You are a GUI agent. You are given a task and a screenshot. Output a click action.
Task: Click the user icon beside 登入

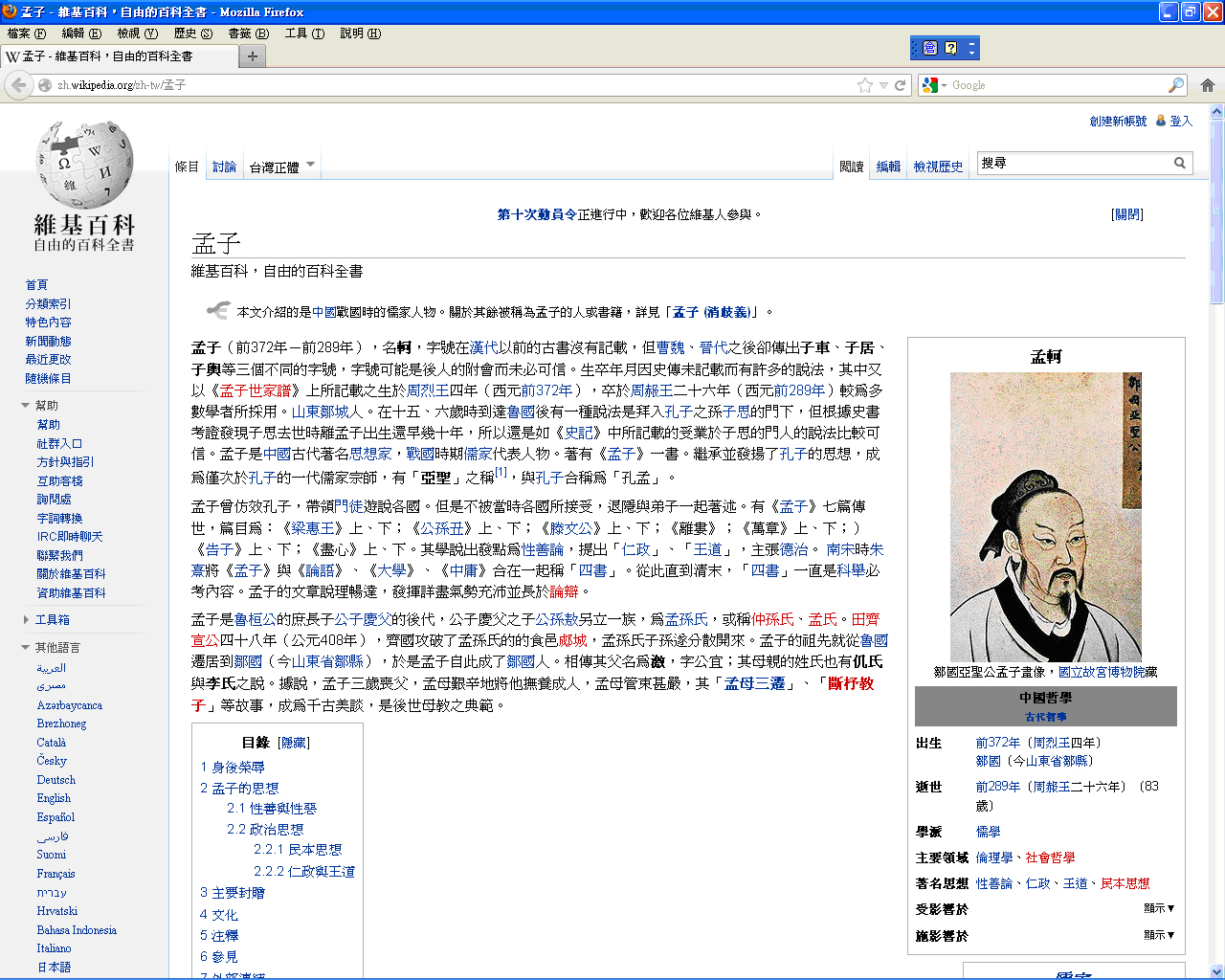(1161, 121)
